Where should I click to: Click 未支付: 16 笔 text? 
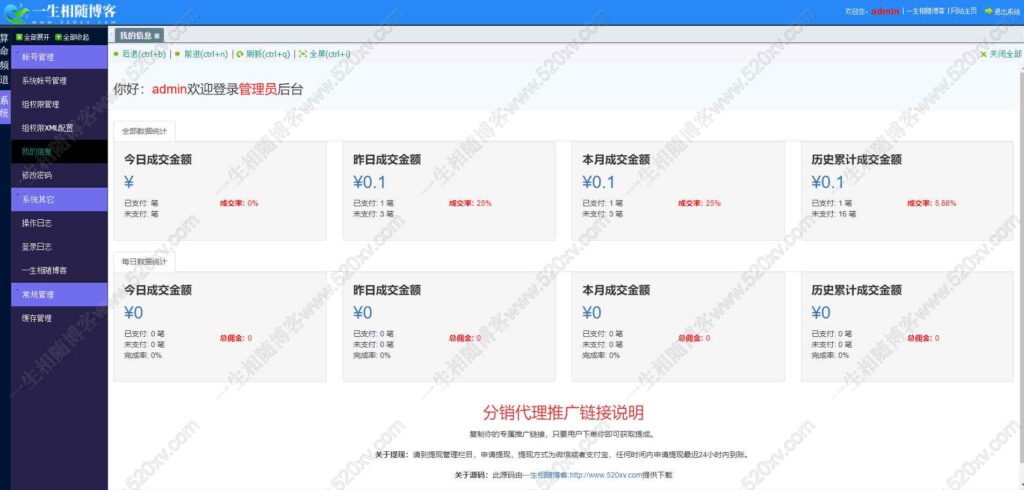(834, 214)
